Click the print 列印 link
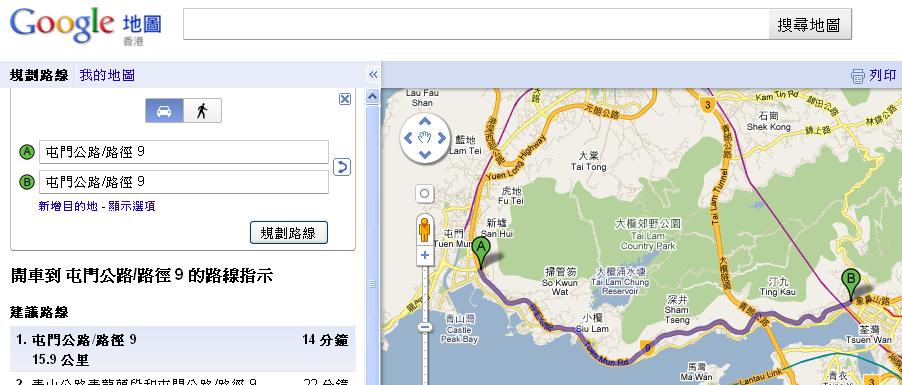Viewport: 902px width, 385px height. 873,75
